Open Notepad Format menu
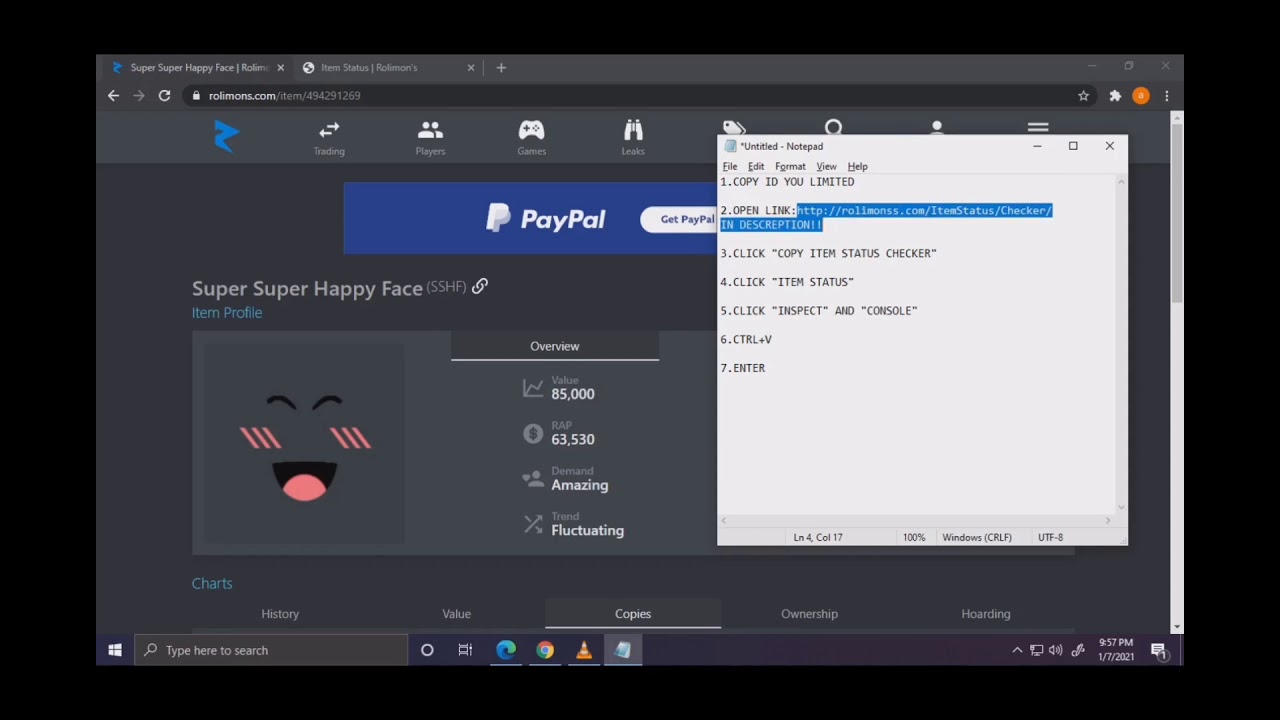This screenshot has height=720, width=1280. click(790, 166)
